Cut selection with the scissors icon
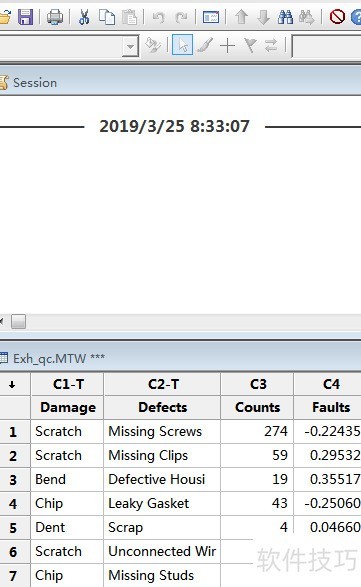 point(84,17)
